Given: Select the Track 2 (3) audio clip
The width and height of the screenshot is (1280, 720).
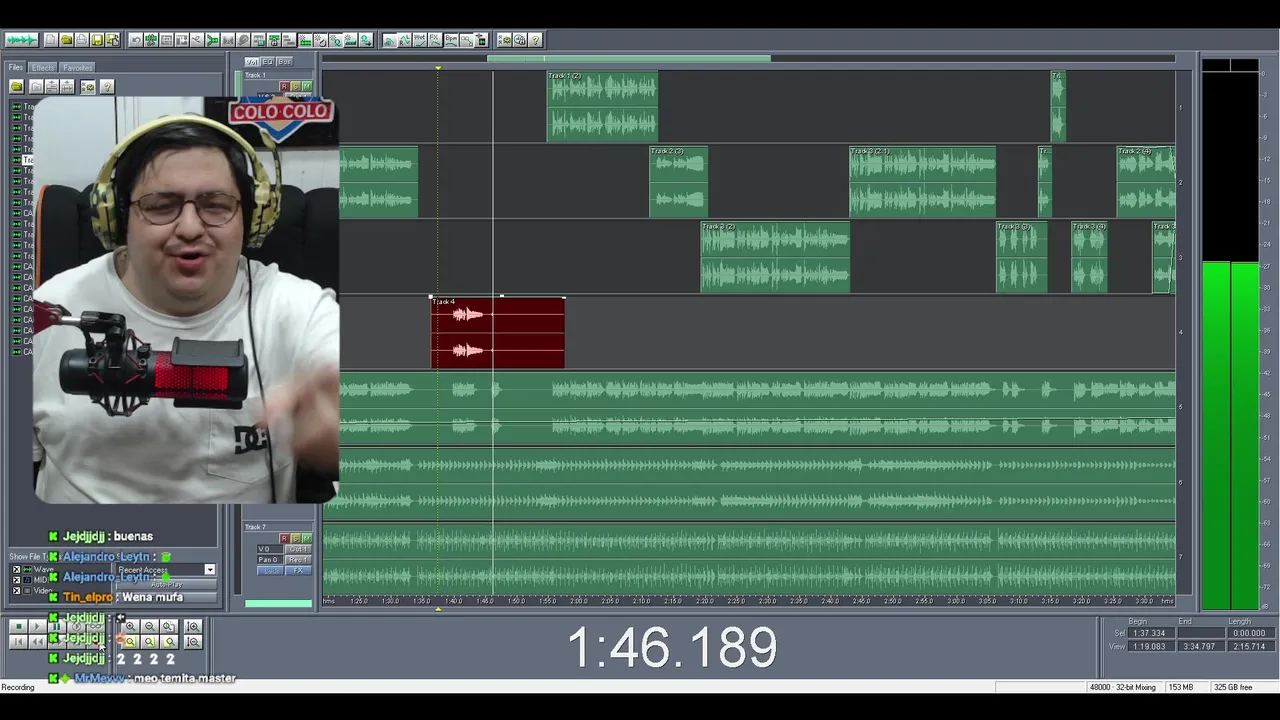Looking at the screenshot, I should [678, 181].
